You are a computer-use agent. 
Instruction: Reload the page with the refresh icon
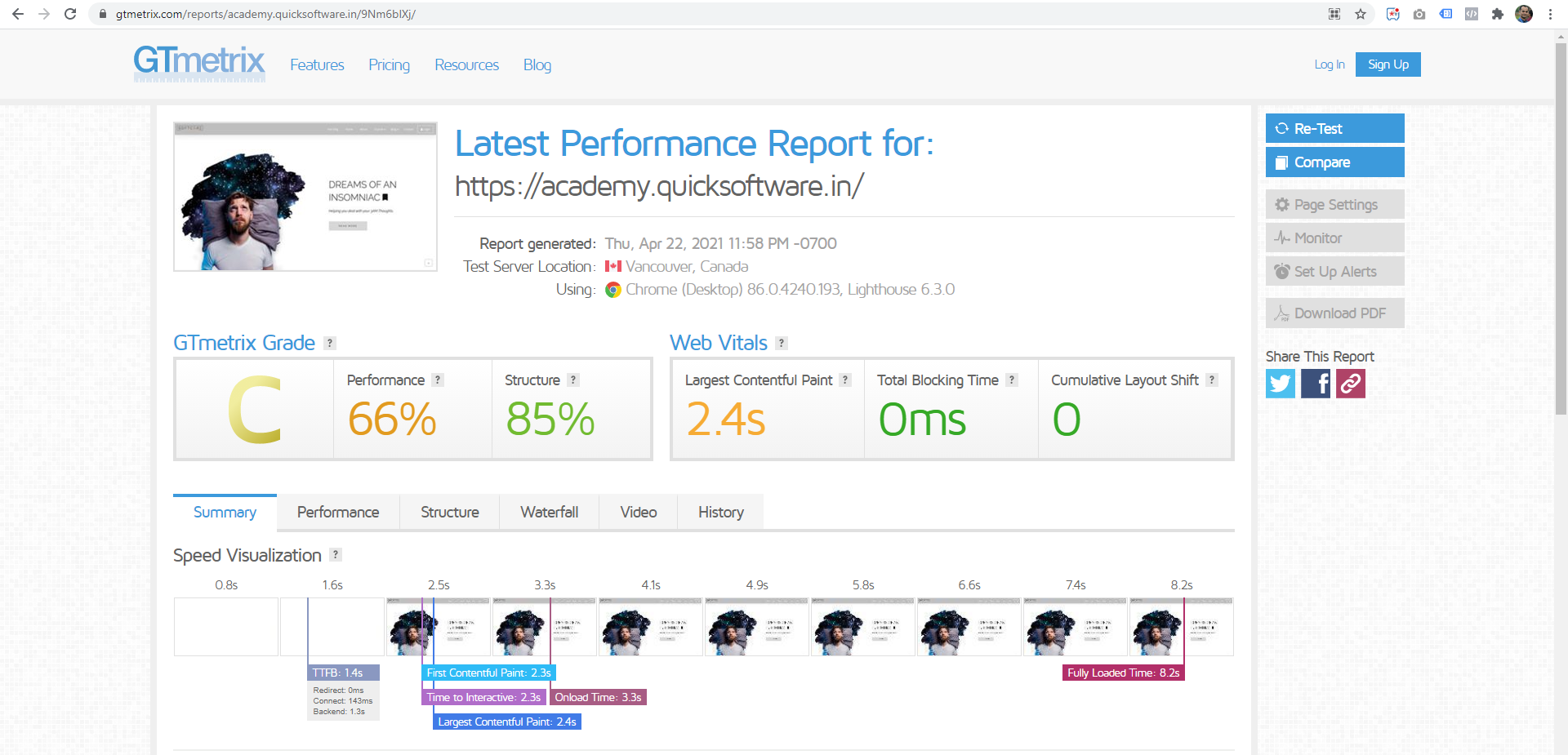[70, 14]
